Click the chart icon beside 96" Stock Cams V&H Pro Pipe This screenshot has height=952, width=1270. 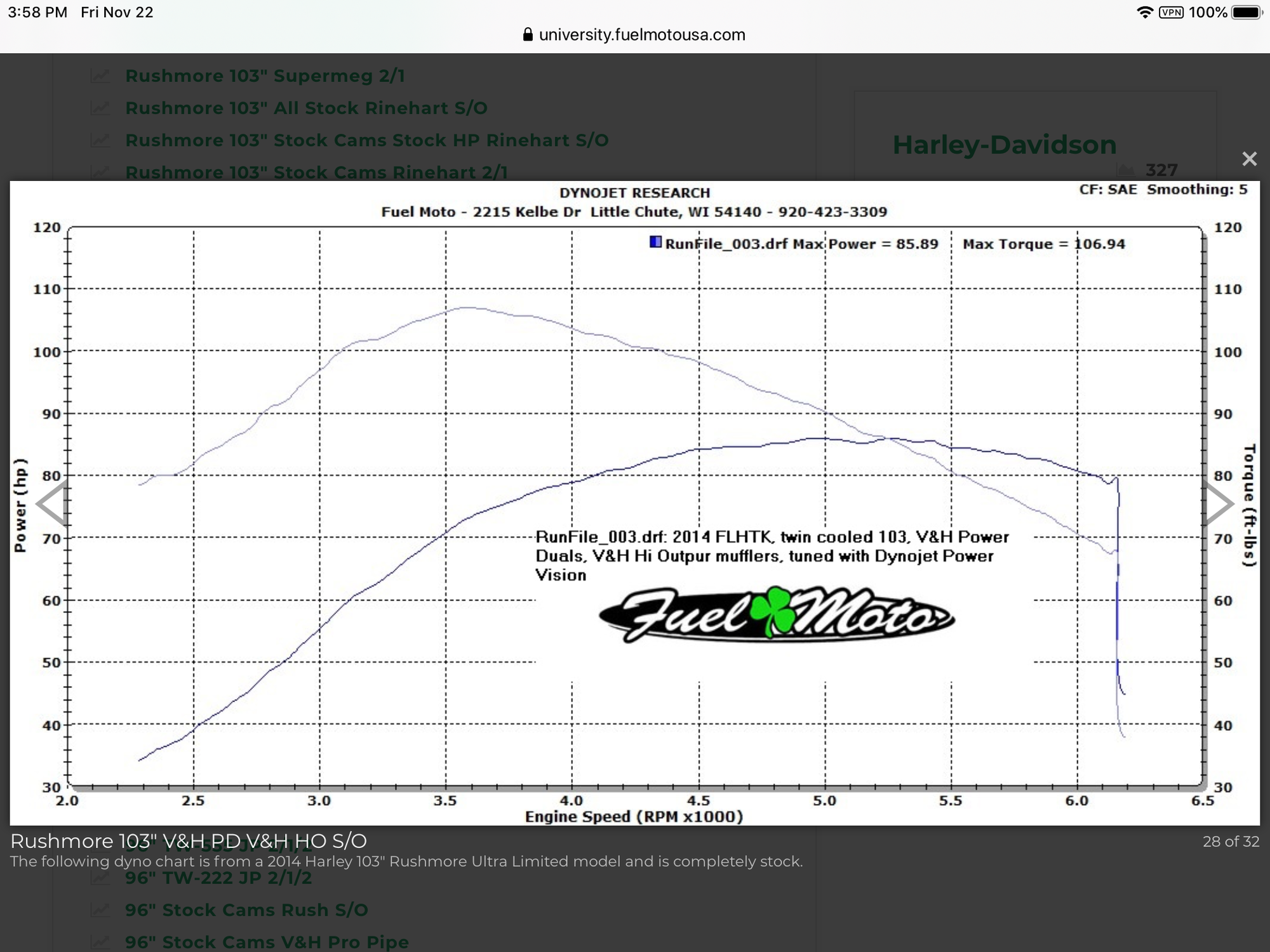(102, 942)
